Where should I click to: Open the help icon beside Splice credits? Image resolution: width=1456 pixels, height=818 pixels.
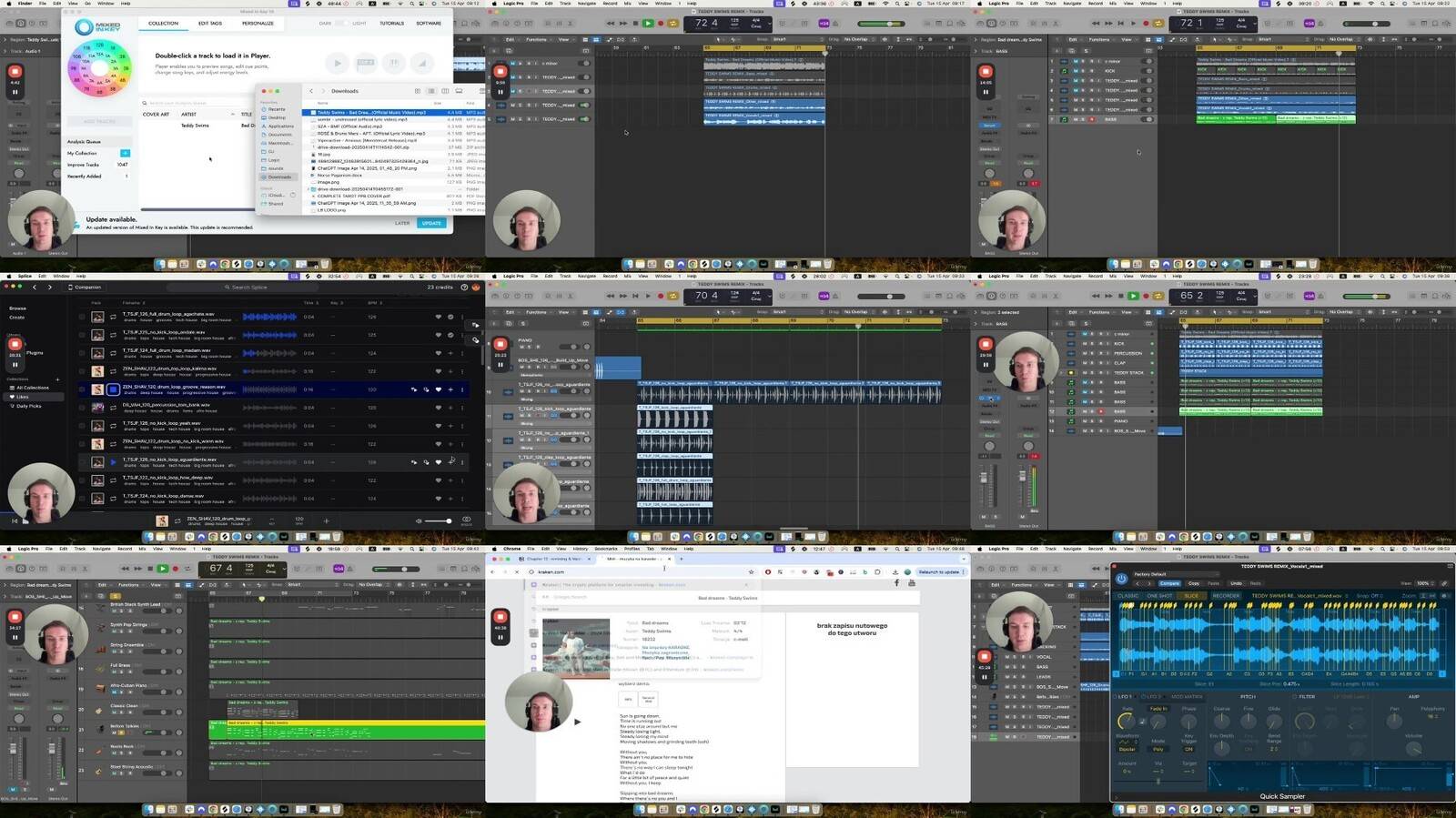coord(464,287)
